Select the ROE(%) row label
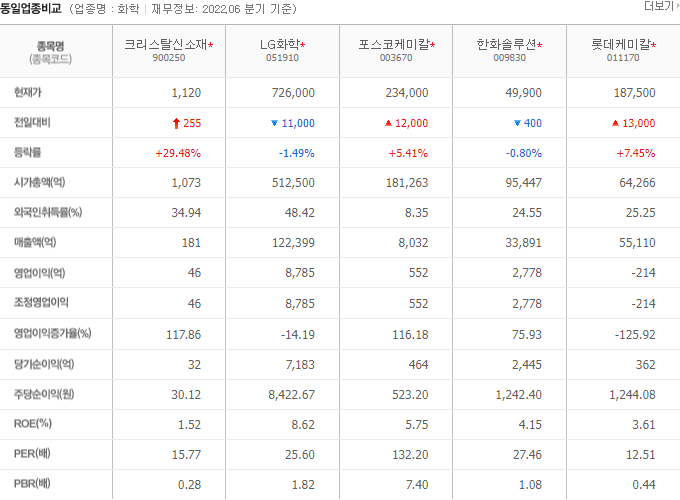Screen dimensions: 680x500 pos(33,424)
